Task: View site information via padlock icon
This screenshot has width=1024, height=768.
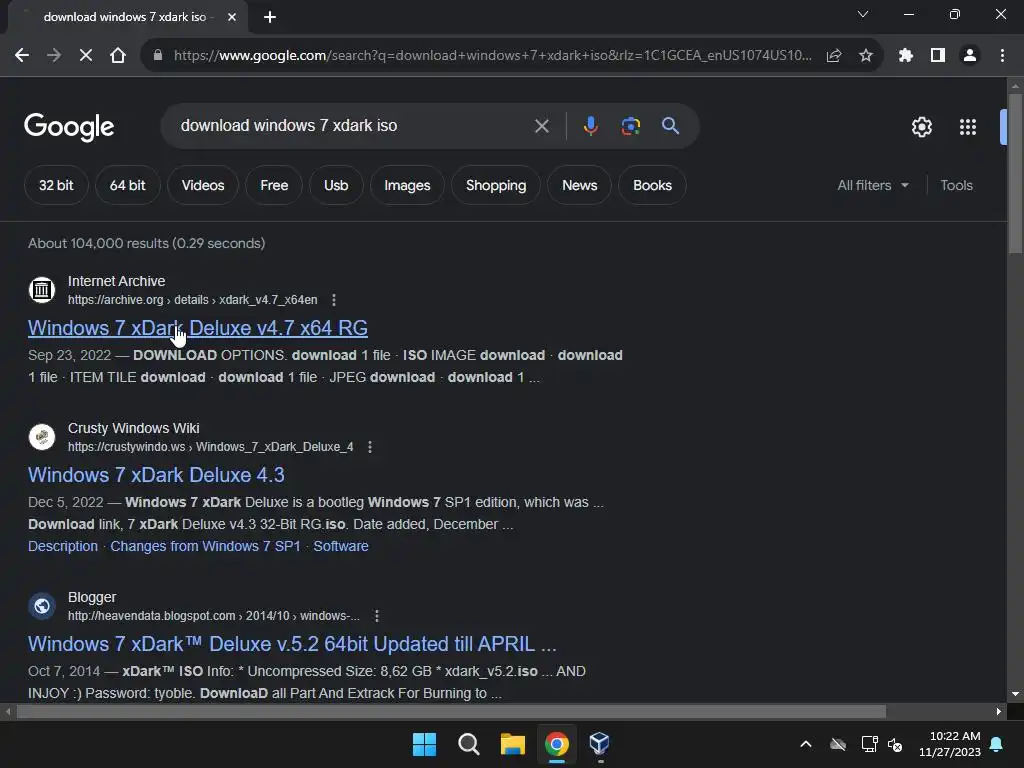Action: point(157,56)
